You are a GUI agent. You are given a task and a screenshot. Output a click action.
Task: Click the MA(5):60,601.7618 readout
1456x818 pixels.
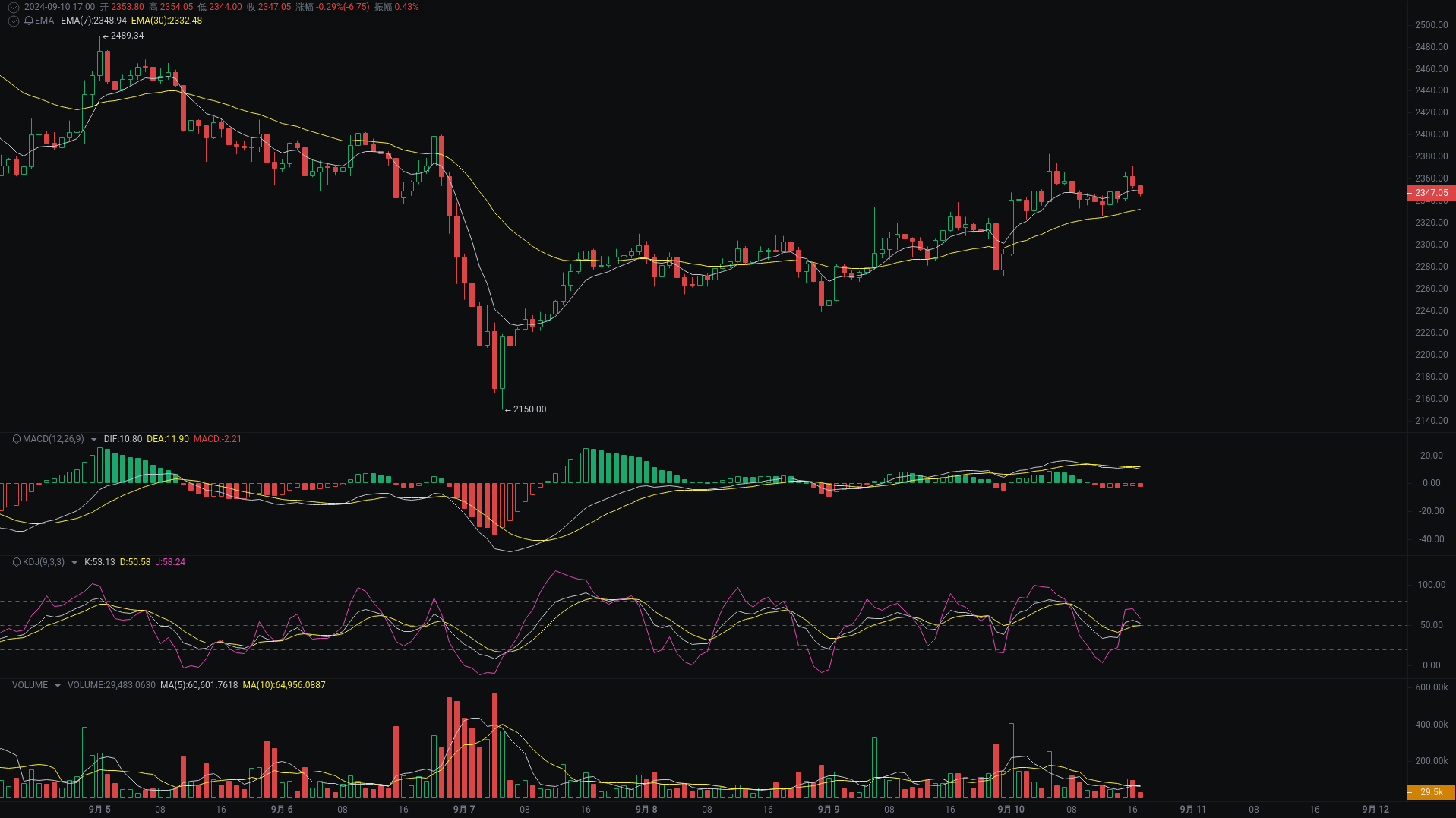tap(199, 685)
